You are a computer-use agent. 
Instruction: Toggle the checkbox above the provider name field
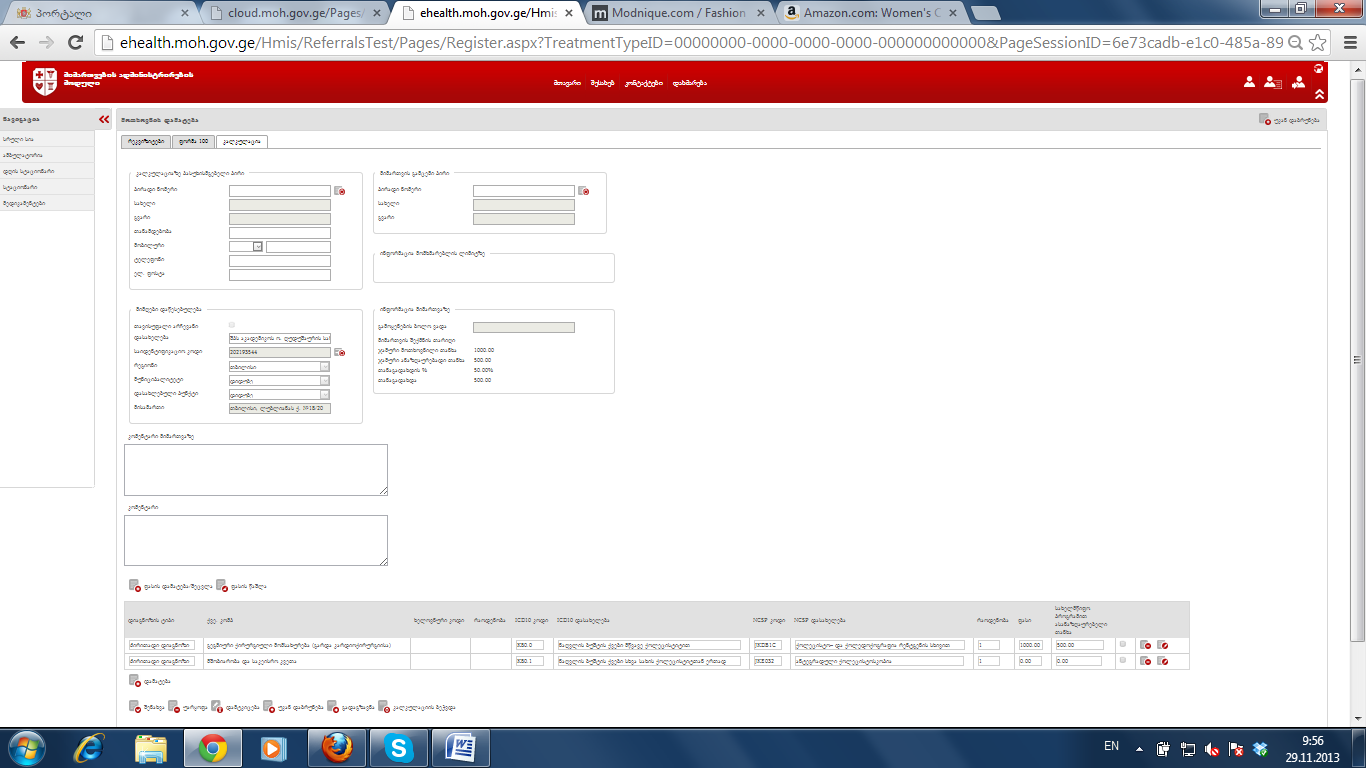pyautogui.click(x=232, y=325)
